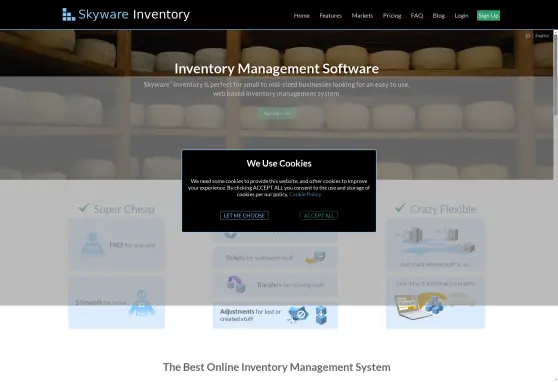Image resolution: width=558 pixels, height=382 pixels.
Task: Click 'The Best Online Inventory Management System' heading
Action: (277, 367)
